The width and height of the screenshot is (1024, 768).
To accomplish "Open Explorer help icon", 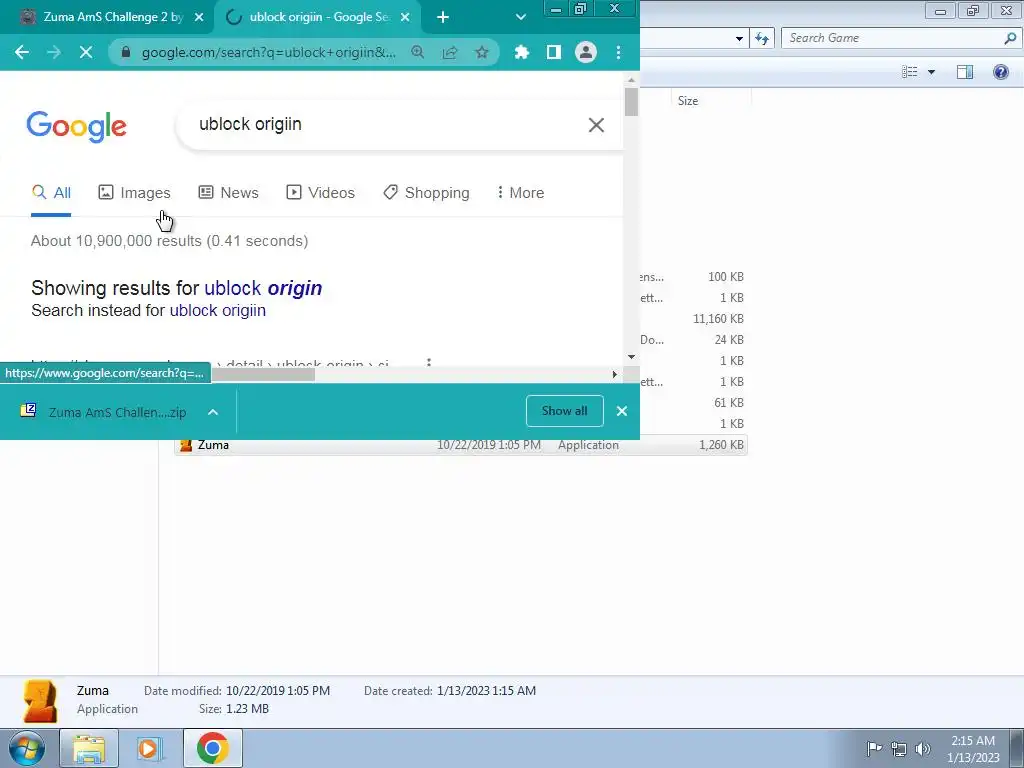I will click(x=1000, y=72).
